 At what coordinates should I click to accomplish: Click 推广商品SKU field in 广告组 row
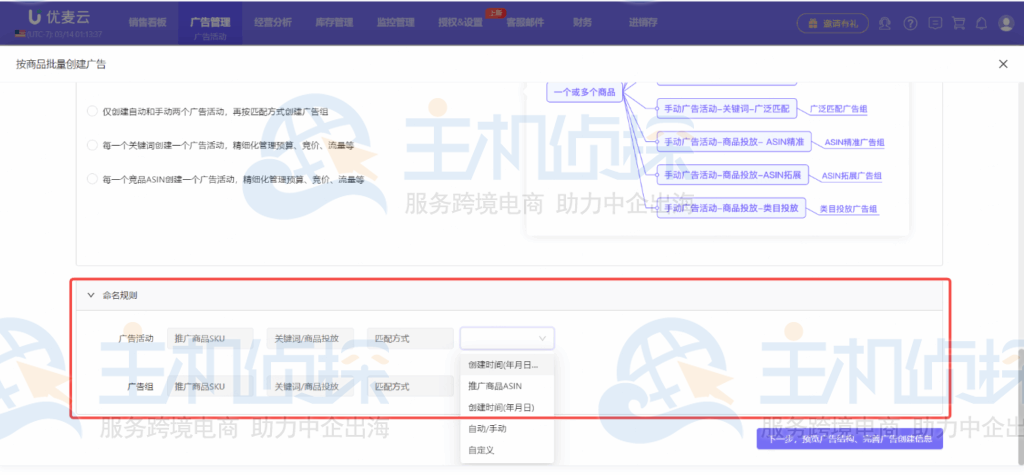[210, 386]
